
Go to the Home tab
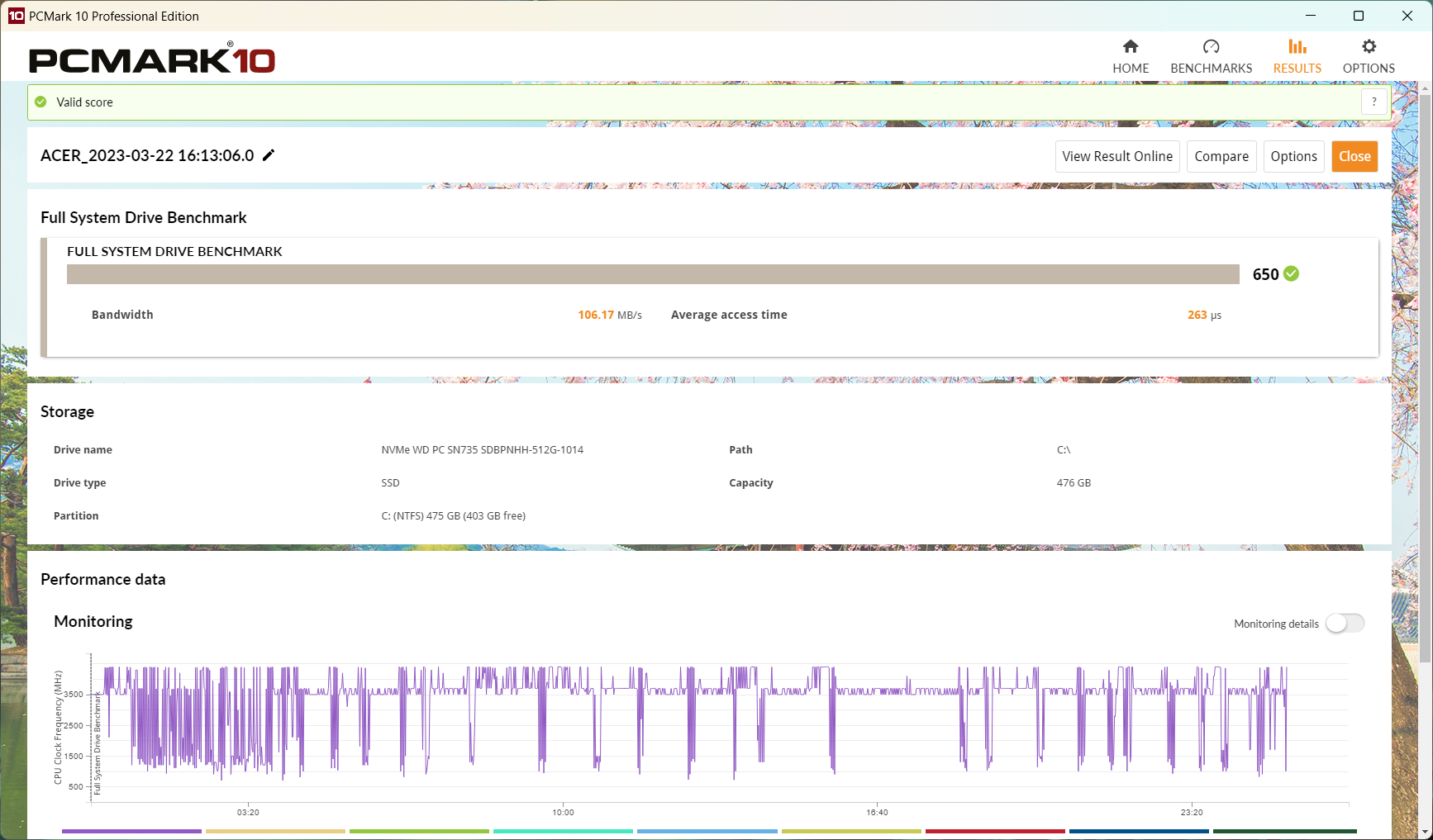(x=1131, y=56)
